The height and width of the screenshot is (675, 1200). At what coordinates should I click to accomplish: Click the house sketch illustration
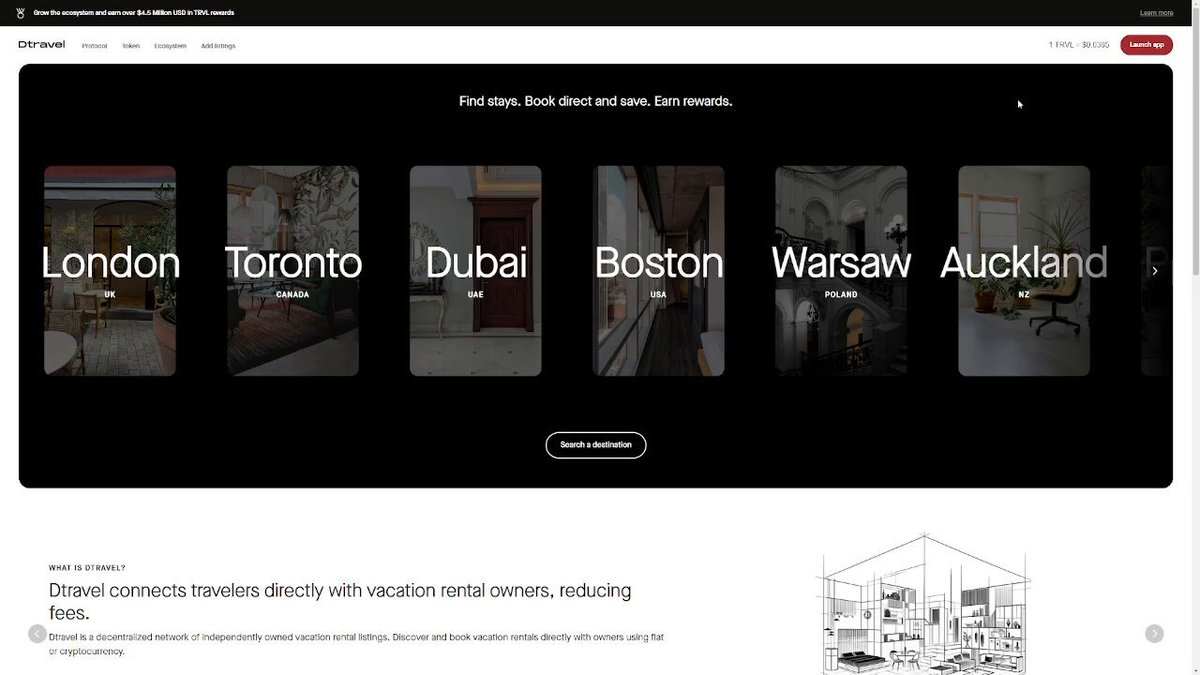pyautogui.click(x=924, y=605)
